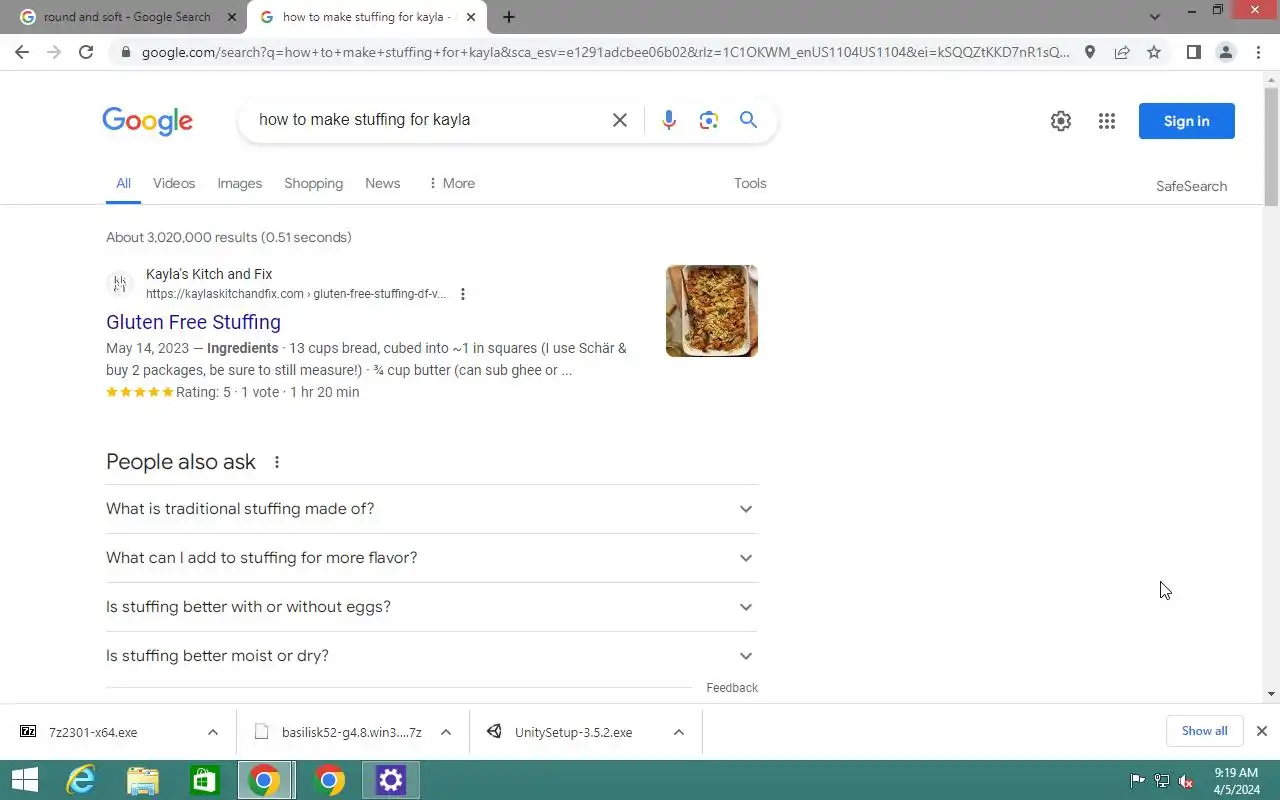
Task: Open File Explorer from the taskbar
Action: [143, 780]
